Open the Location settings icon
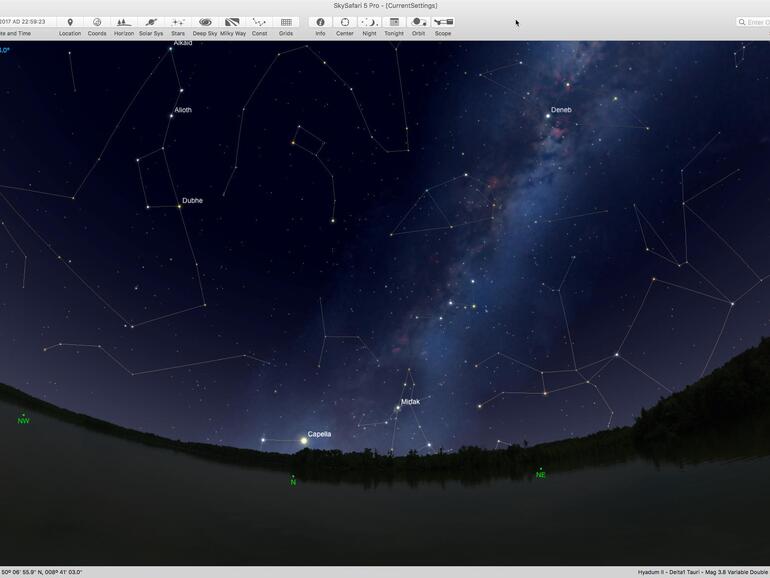 click(x=70, y=22)
